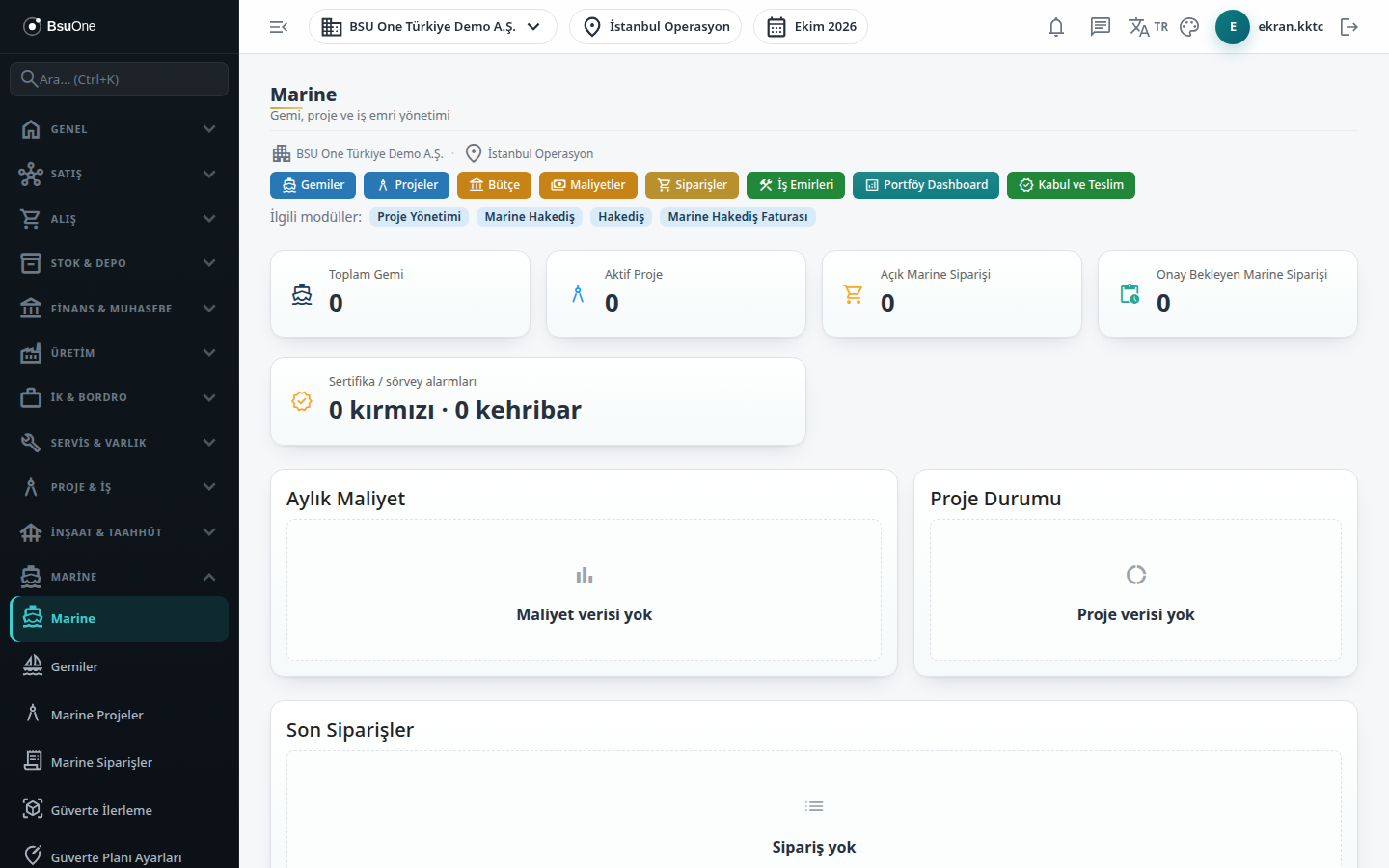Expand the Stok & Depo sidebar section
Screen dimensions: 1389x868
coord(120,263)
